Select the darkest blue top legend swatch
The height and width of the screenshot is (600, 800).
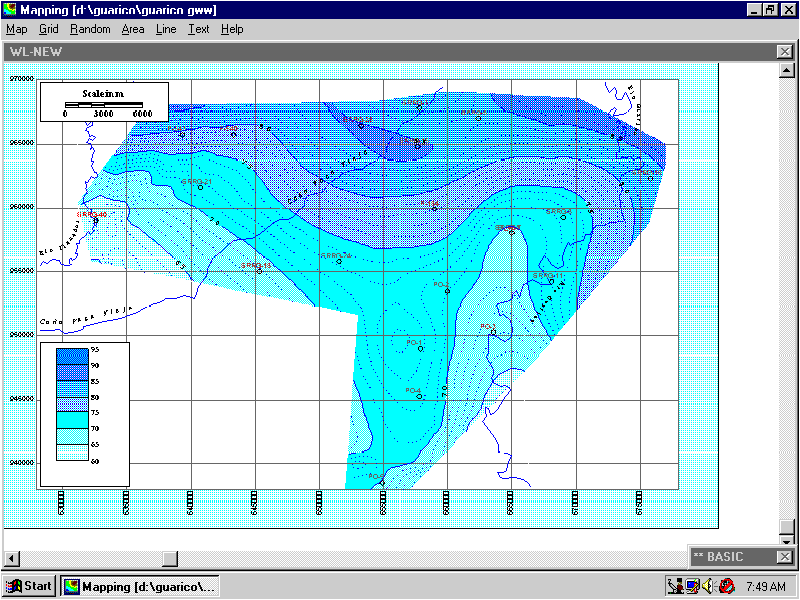tap(72, 357)
